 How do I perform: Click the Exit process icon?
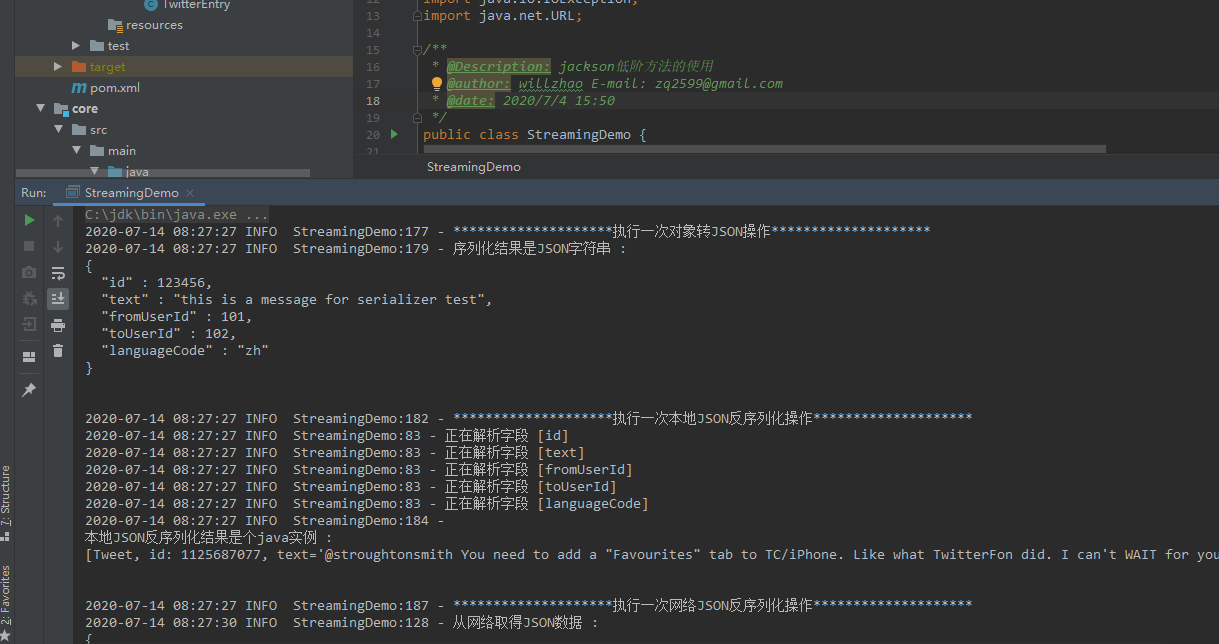(x=29, y=324)
